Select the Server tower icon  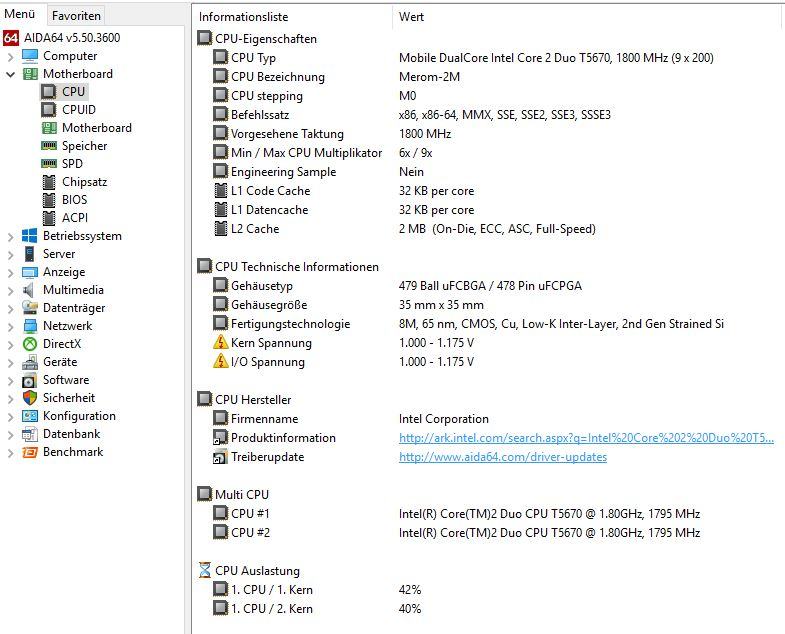pyautogui.click(x=30, y=254)
